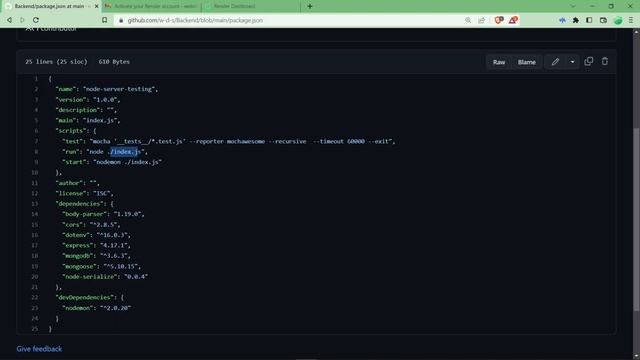Open the Brave Wallet icon
The width and height of the screenshot is (640, 360).
603,20
